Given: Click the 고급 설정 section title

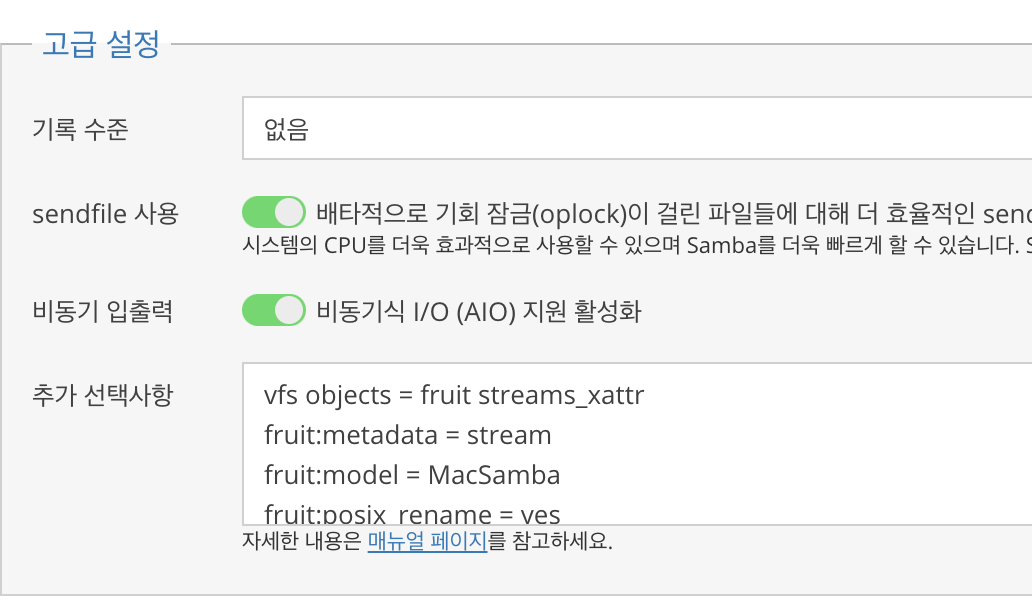Looking at the screenshot, I should (101, 46).
